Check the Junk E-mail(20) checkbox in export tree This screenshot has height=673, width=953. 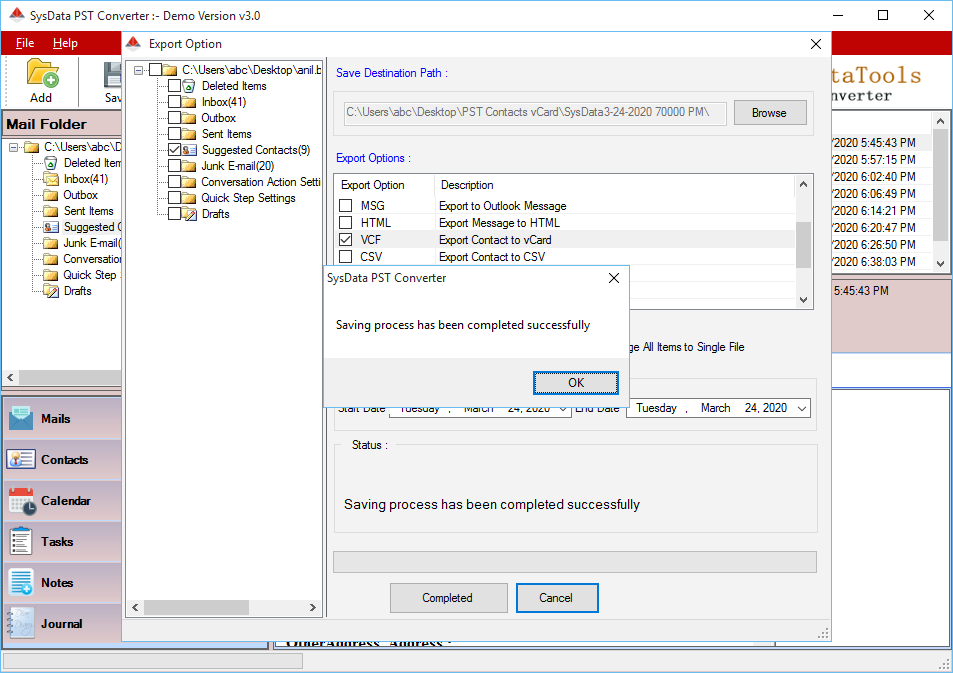click(x=174, y=165)
